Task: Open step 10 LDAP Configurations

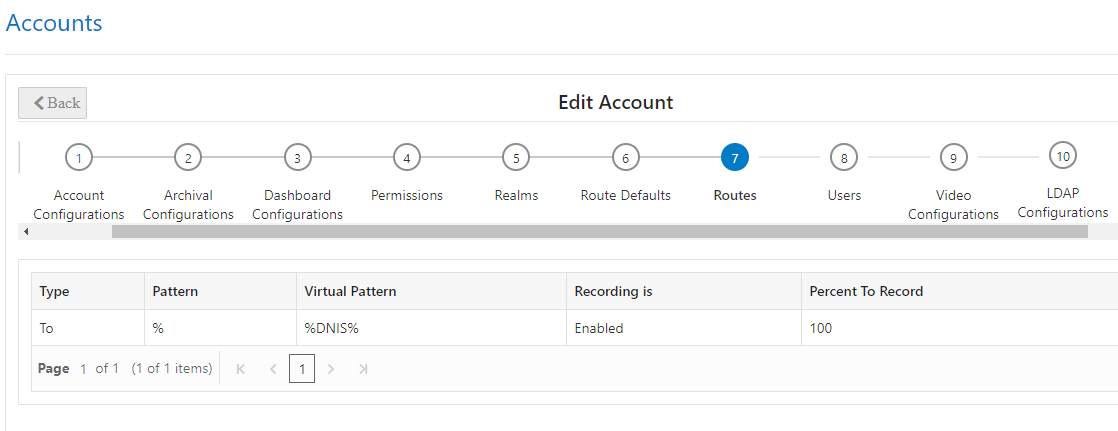Action: click(x=1062, y=155)
